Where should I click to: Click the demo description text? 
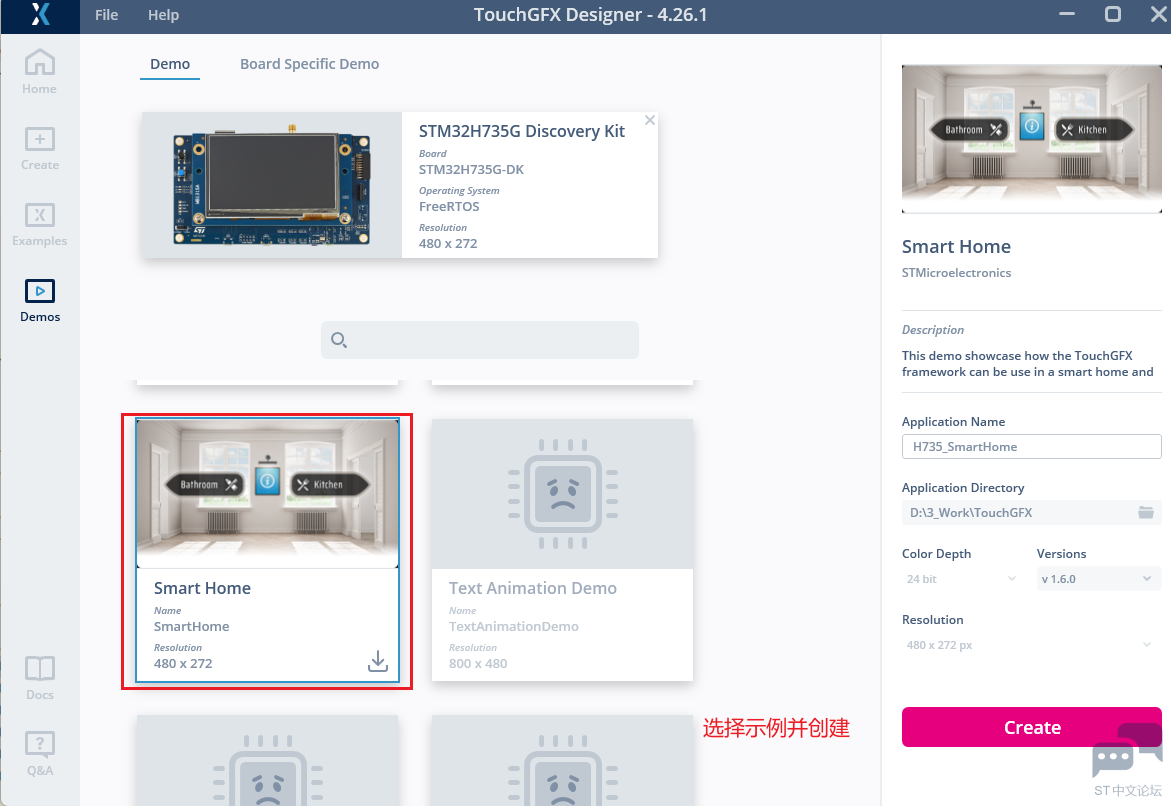pos(1028,364)
